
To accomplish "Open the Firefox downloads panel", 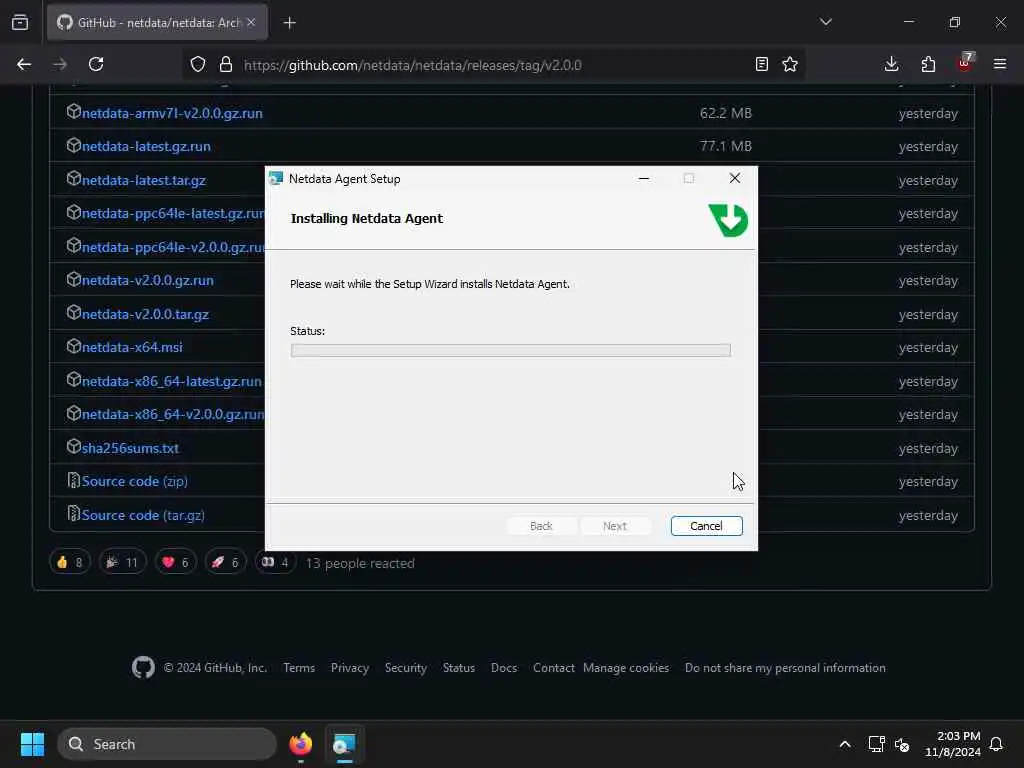I will (891, 65).
